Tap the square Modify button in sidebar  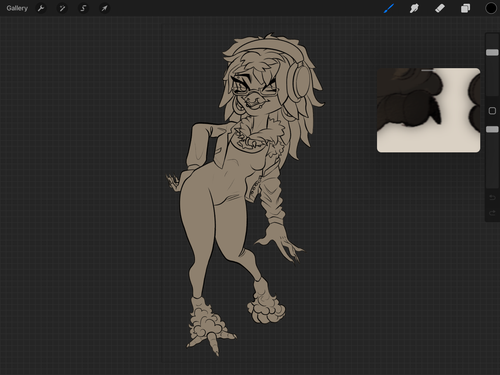click(492, 111)
